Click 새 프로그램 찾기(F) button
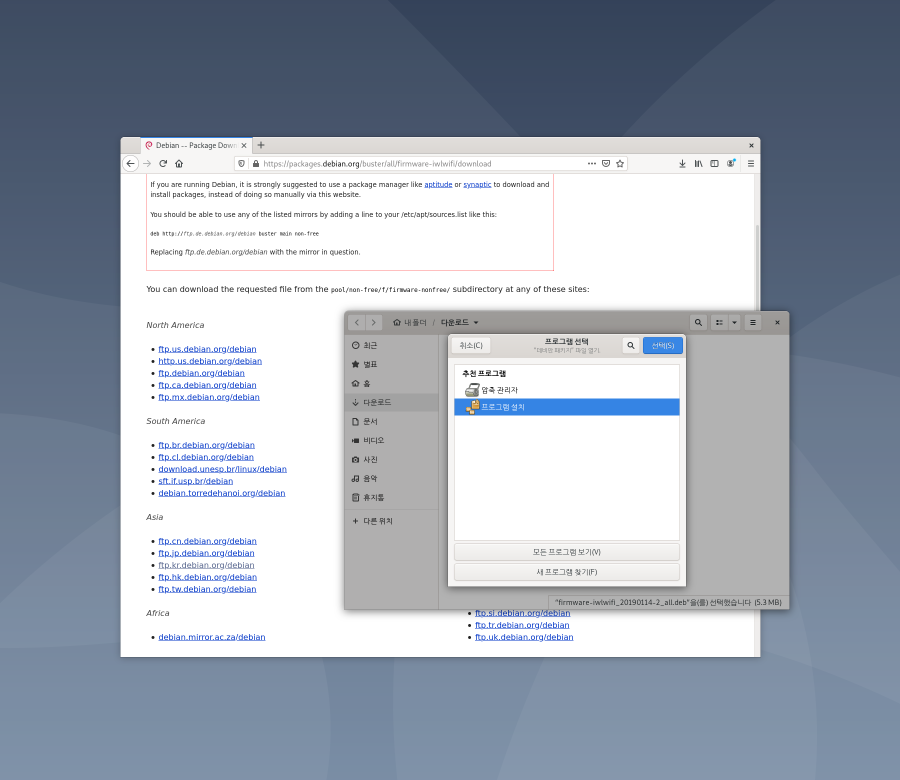The width and height of the screenshot is (900, 780). [x=567, y=572]
